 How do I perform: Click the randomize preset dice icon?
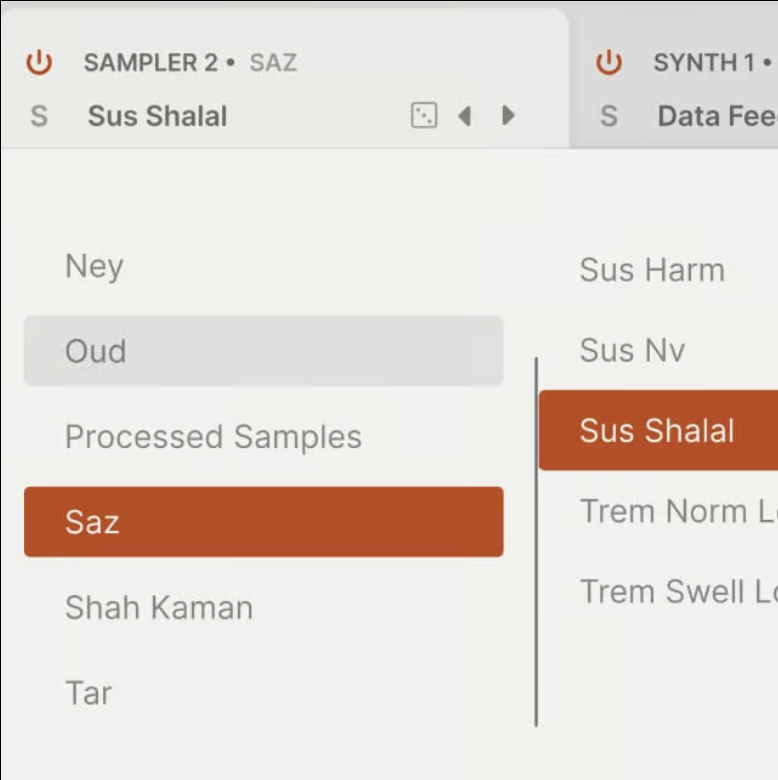point(424,116)
